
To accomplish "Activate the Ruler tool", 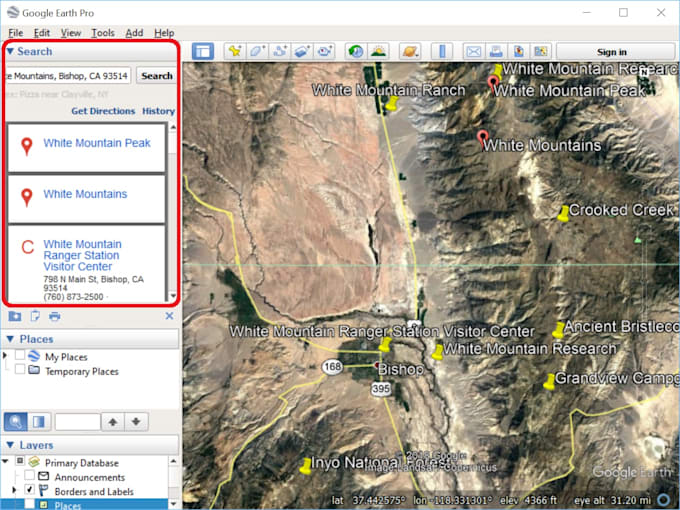I will [442, 52].
